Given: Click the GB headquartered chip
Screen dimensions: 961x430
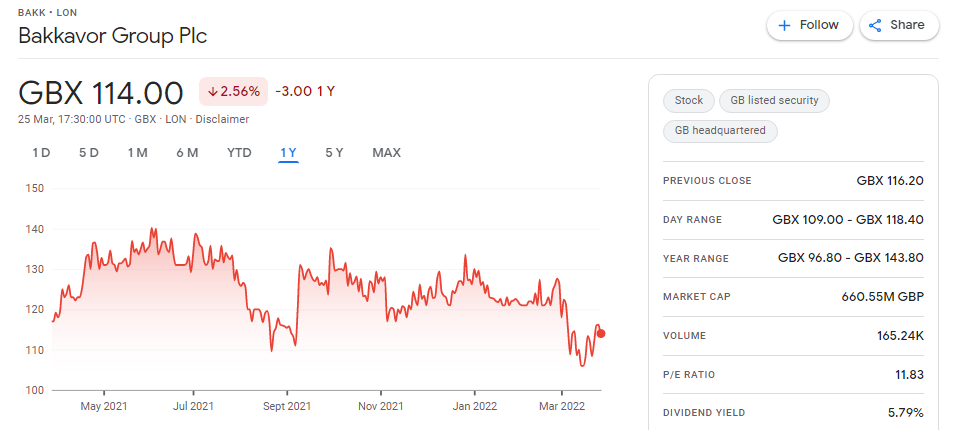Looking at the screenshot, I should [x=720, y=130].
